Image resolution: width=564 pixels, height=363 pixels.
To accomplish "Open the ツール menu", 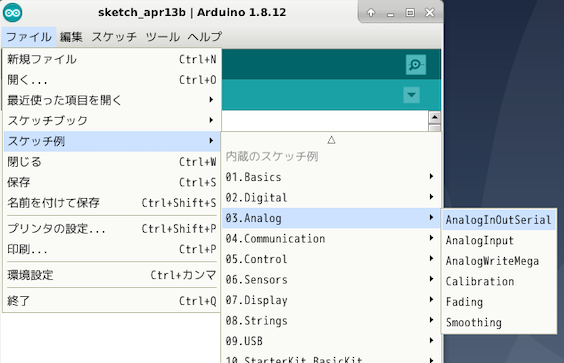I will pos(163,37).
